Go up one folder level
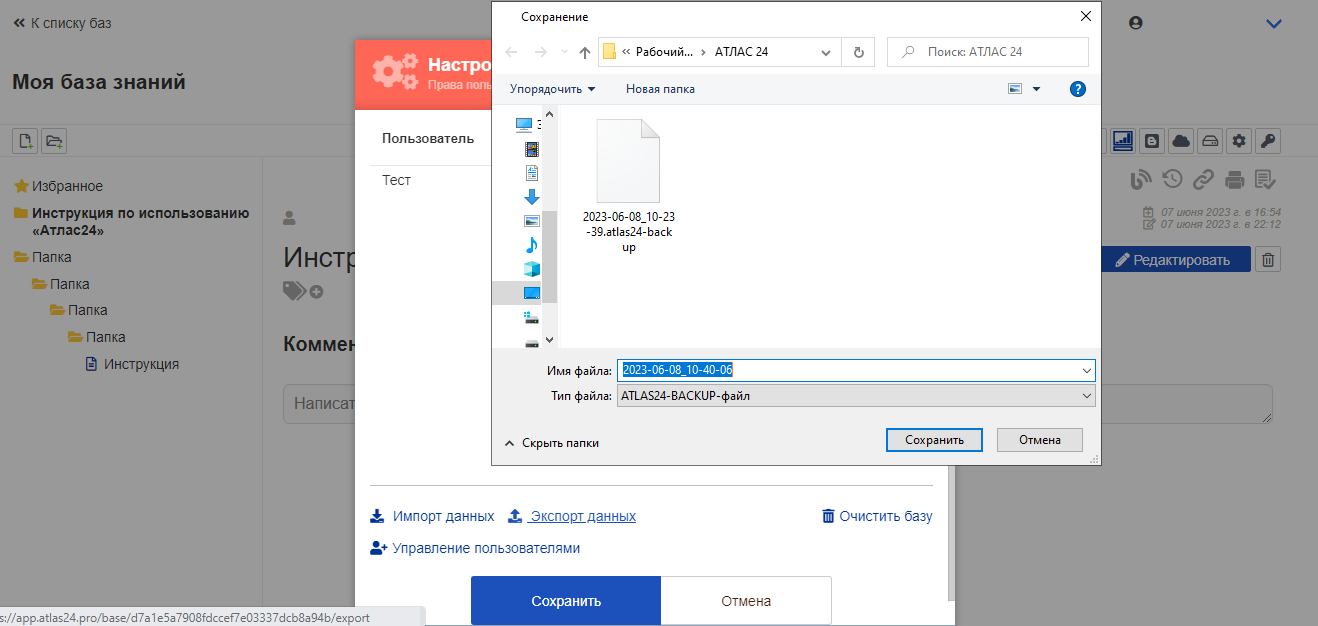Screen dimensions: 1318x626 point(585,52)
